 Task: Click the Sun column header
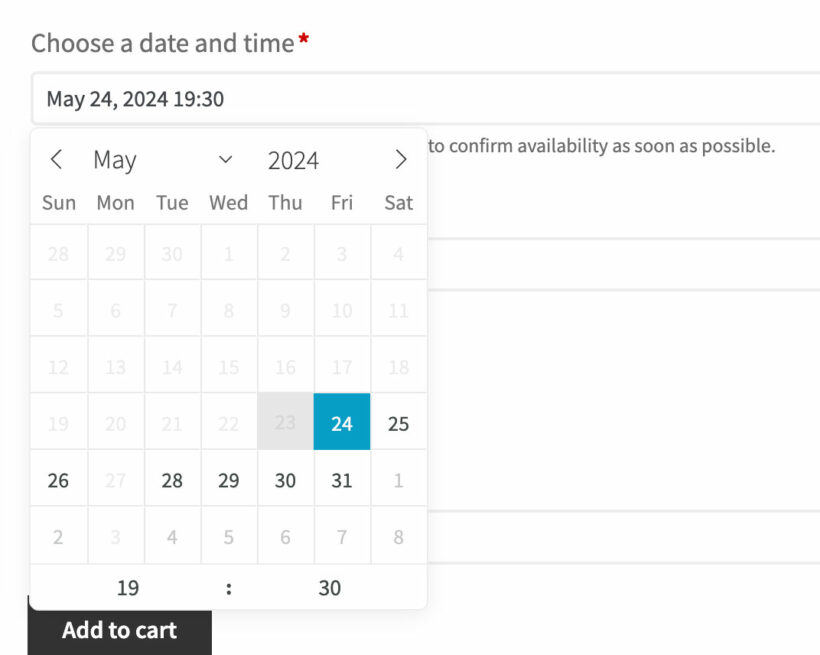pyautogui.click(x=58, y=202)
